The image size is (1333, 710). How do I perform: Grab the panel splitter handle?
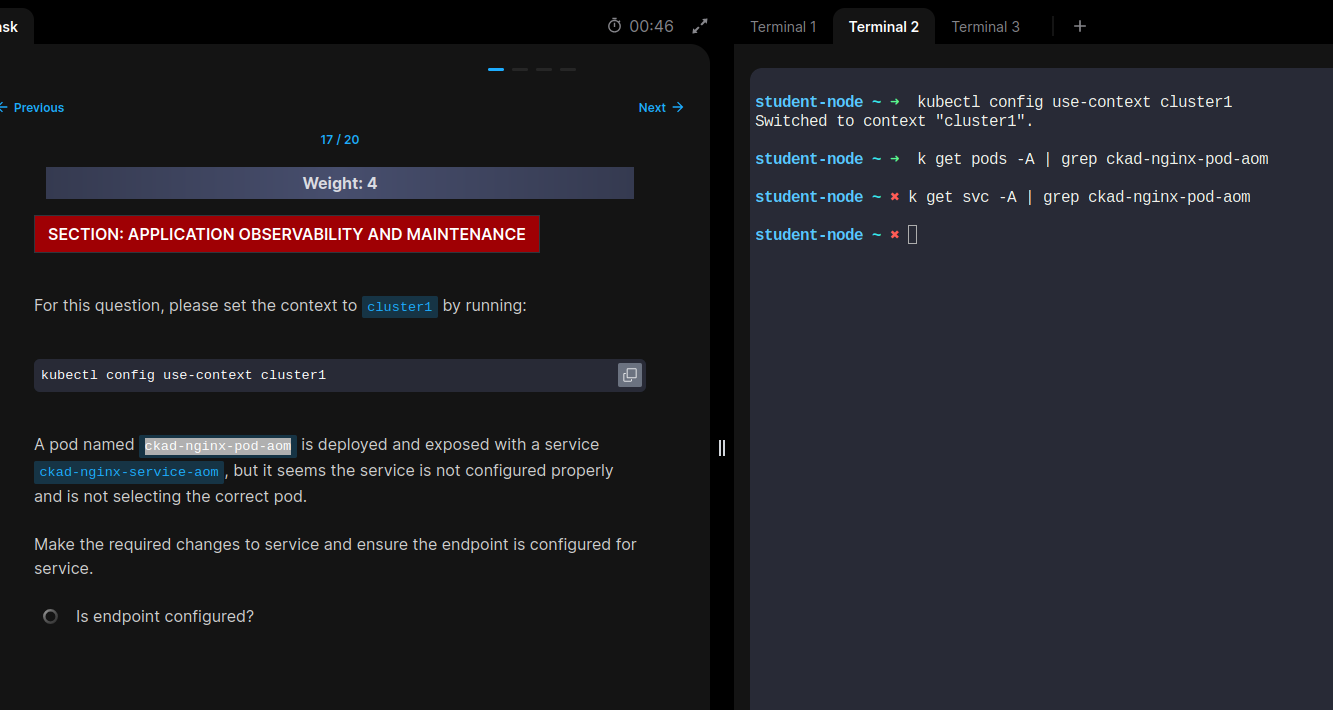click(721, 448)
